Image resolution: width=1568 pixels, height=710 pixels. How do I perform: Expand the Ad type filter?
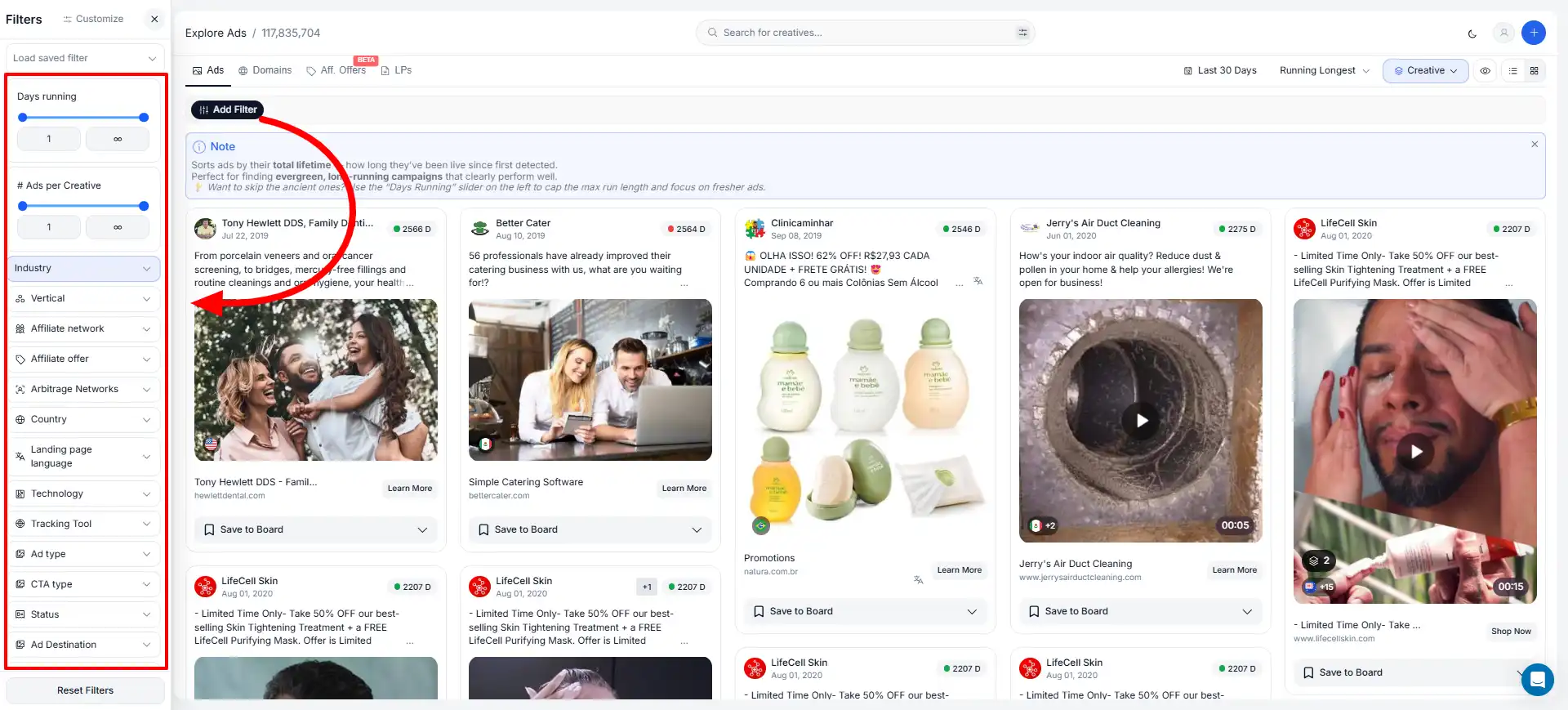pyautogui.click(x=85, y=554)
